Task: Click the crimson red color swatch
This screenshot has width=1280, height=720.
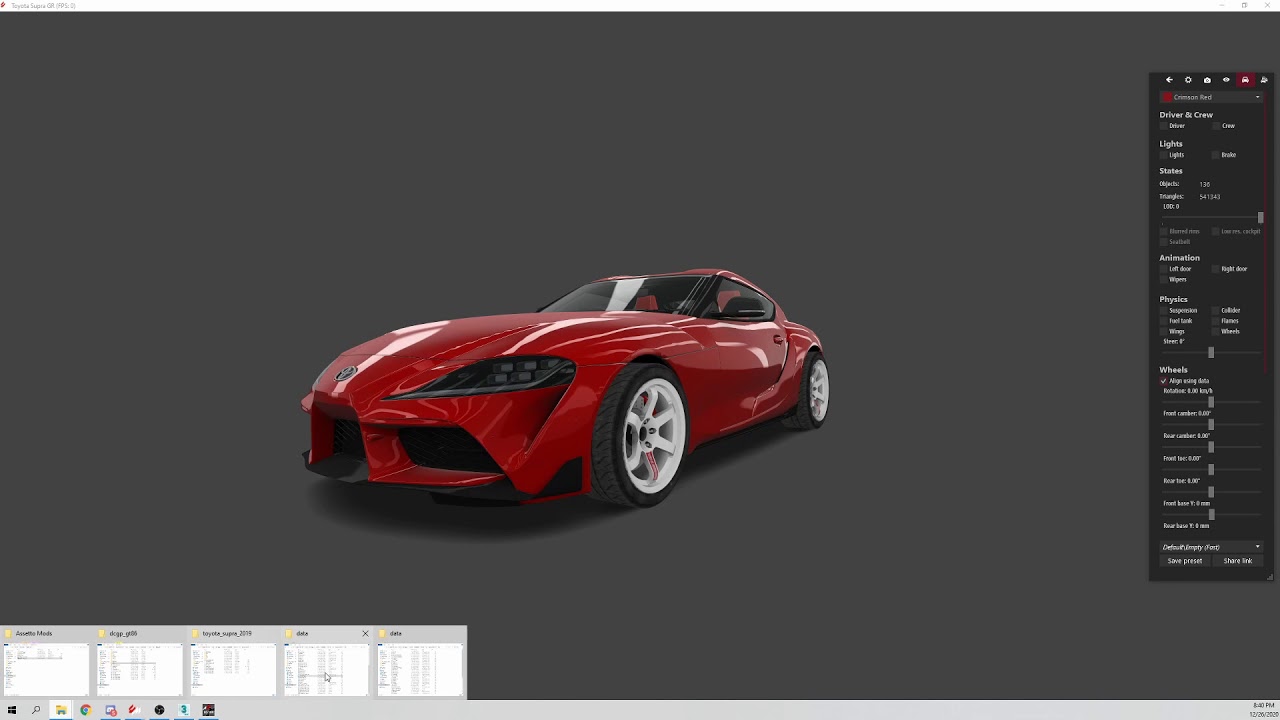Action: point(1167,97)
